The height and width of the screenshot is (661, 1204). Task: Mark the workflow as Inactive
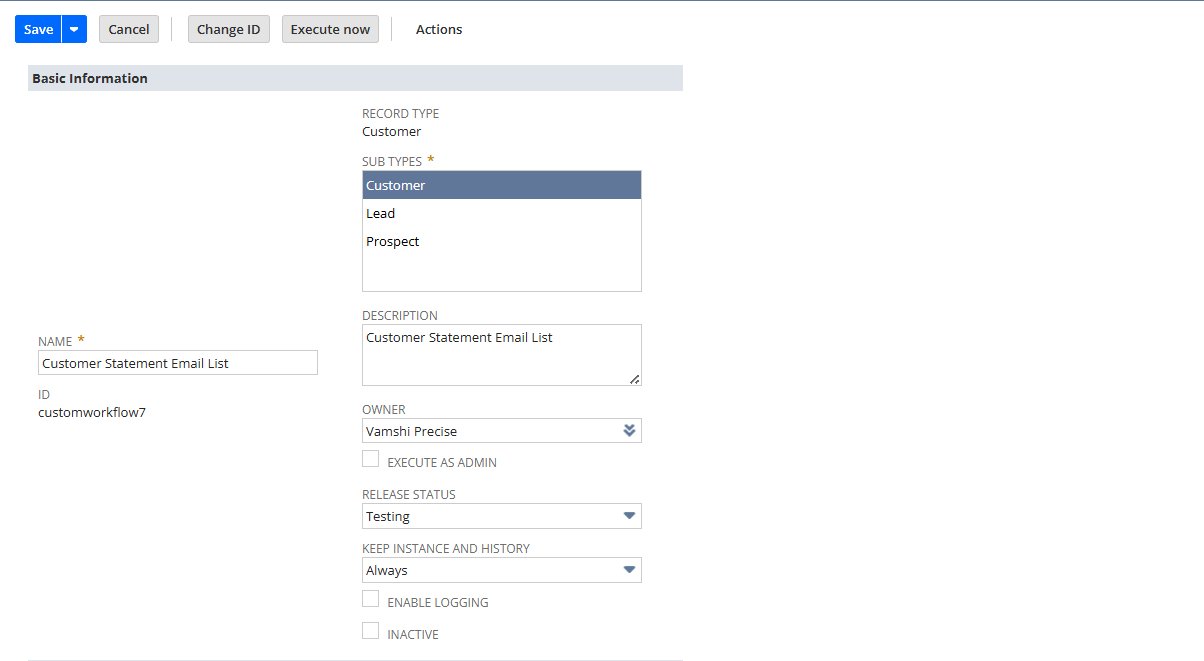tap(371, 630)
